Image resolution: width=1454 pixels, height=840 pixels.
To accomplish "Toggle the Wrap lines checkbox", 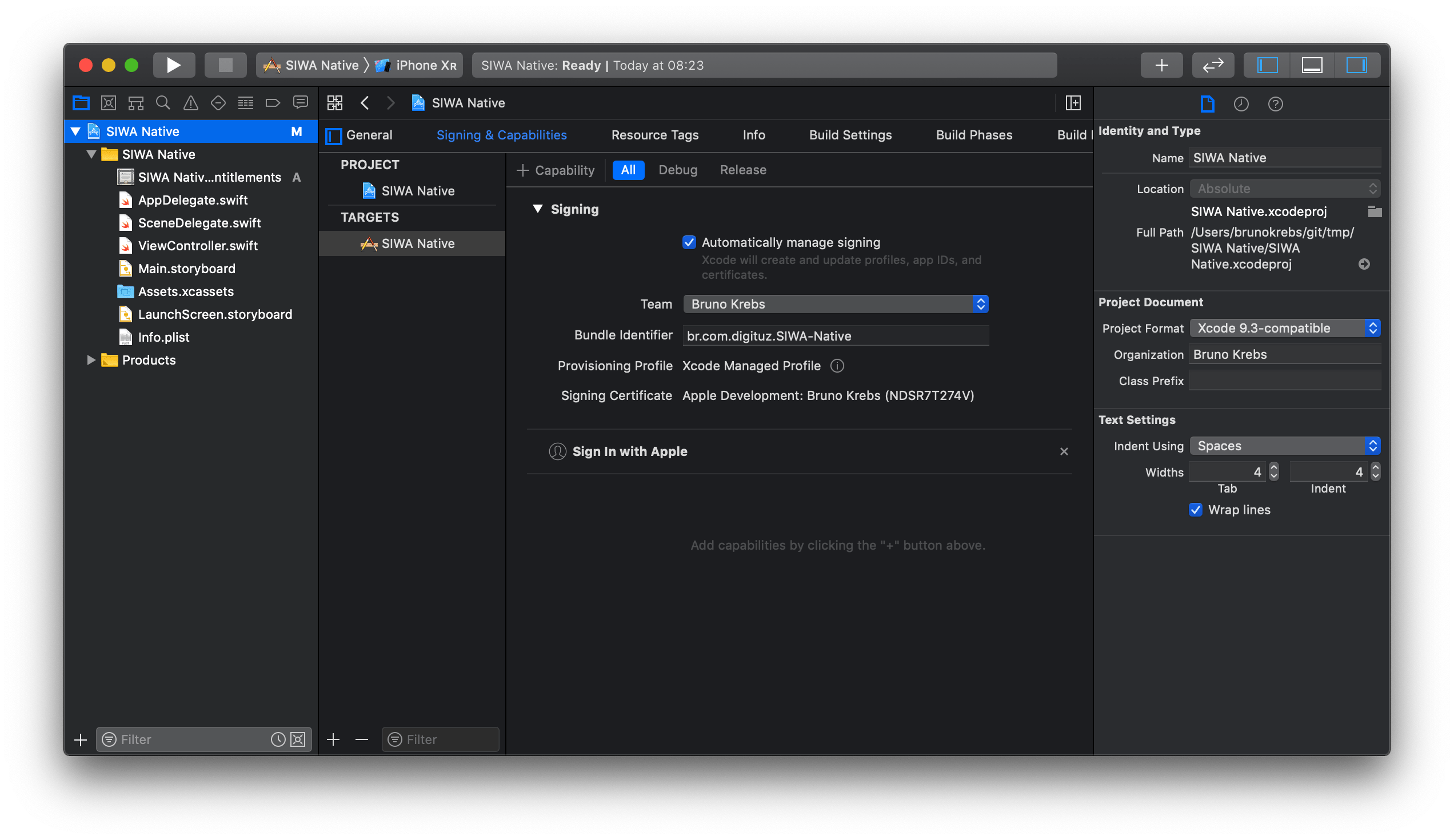I will [x=1196, y=510].
